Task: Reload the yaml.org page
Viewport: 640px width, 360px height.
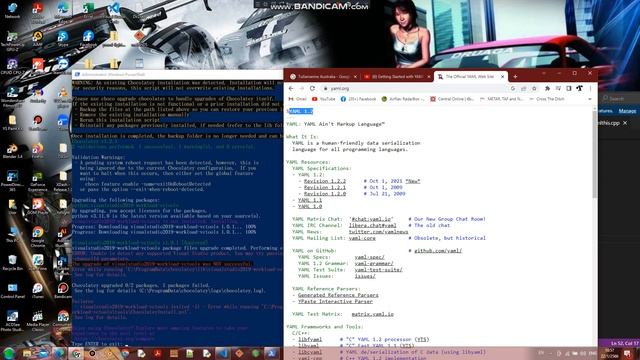Action: [x=312, y=88]
